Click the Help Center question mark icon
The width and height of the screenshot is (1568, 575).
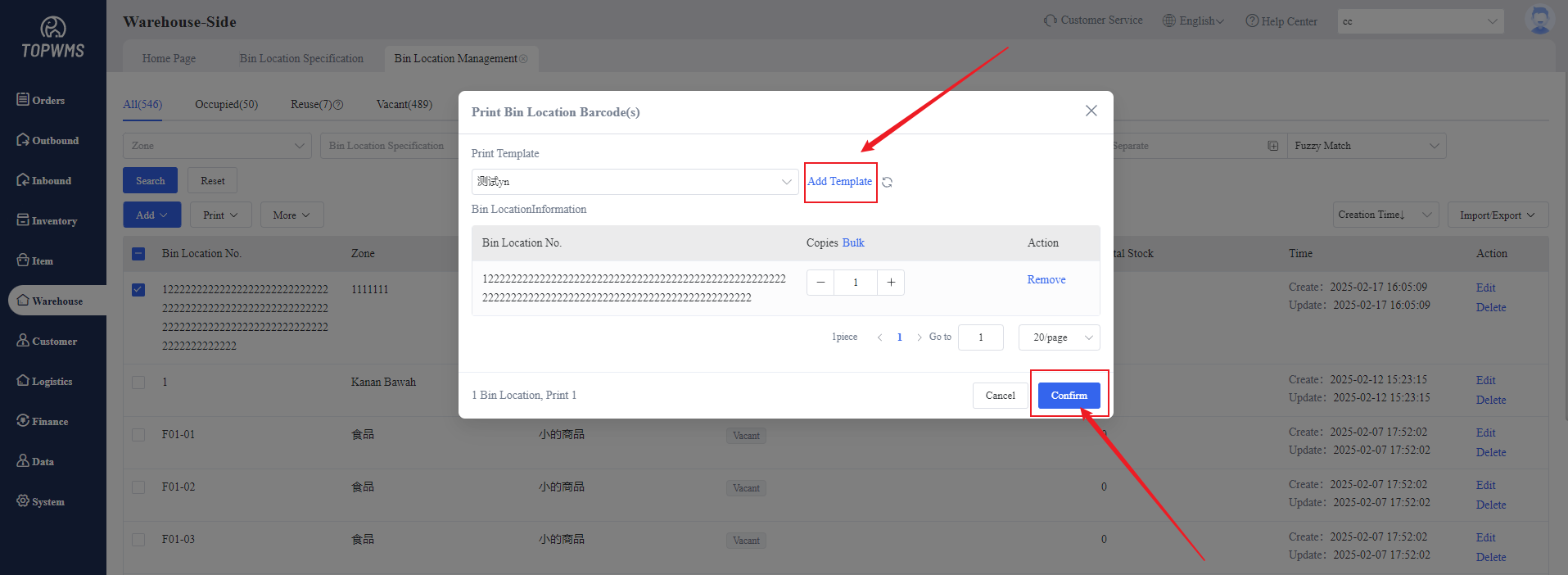pyautogui.click(x=1252, y=21)
